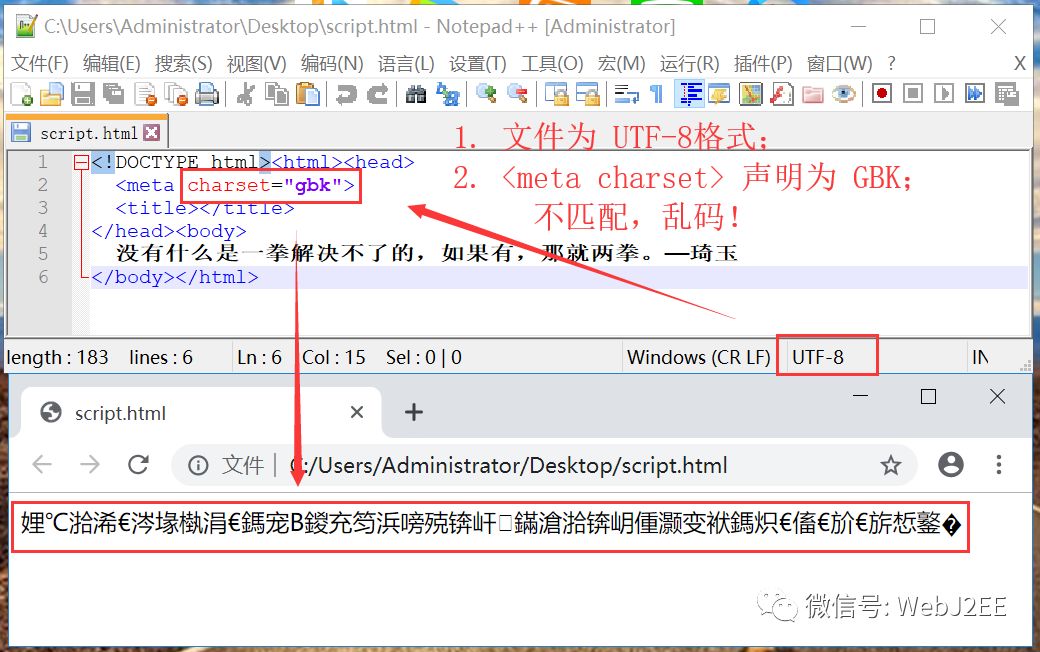Open the 设置(T) menu
The image size is (1040, 652).
(x=478, y=64)
